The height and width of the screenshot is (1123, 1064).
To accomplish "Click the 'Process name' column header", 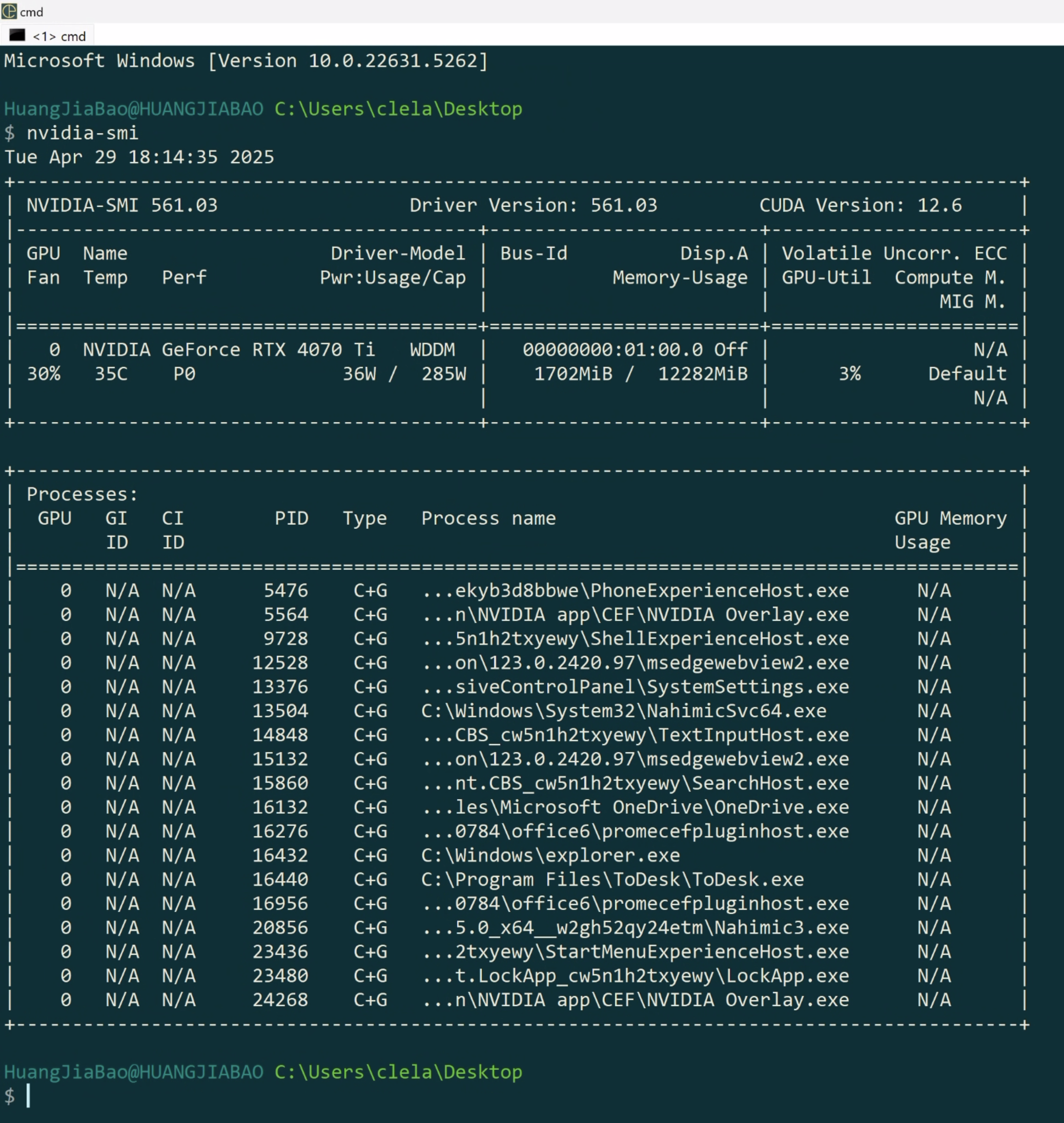I will [x=488, y=518].
